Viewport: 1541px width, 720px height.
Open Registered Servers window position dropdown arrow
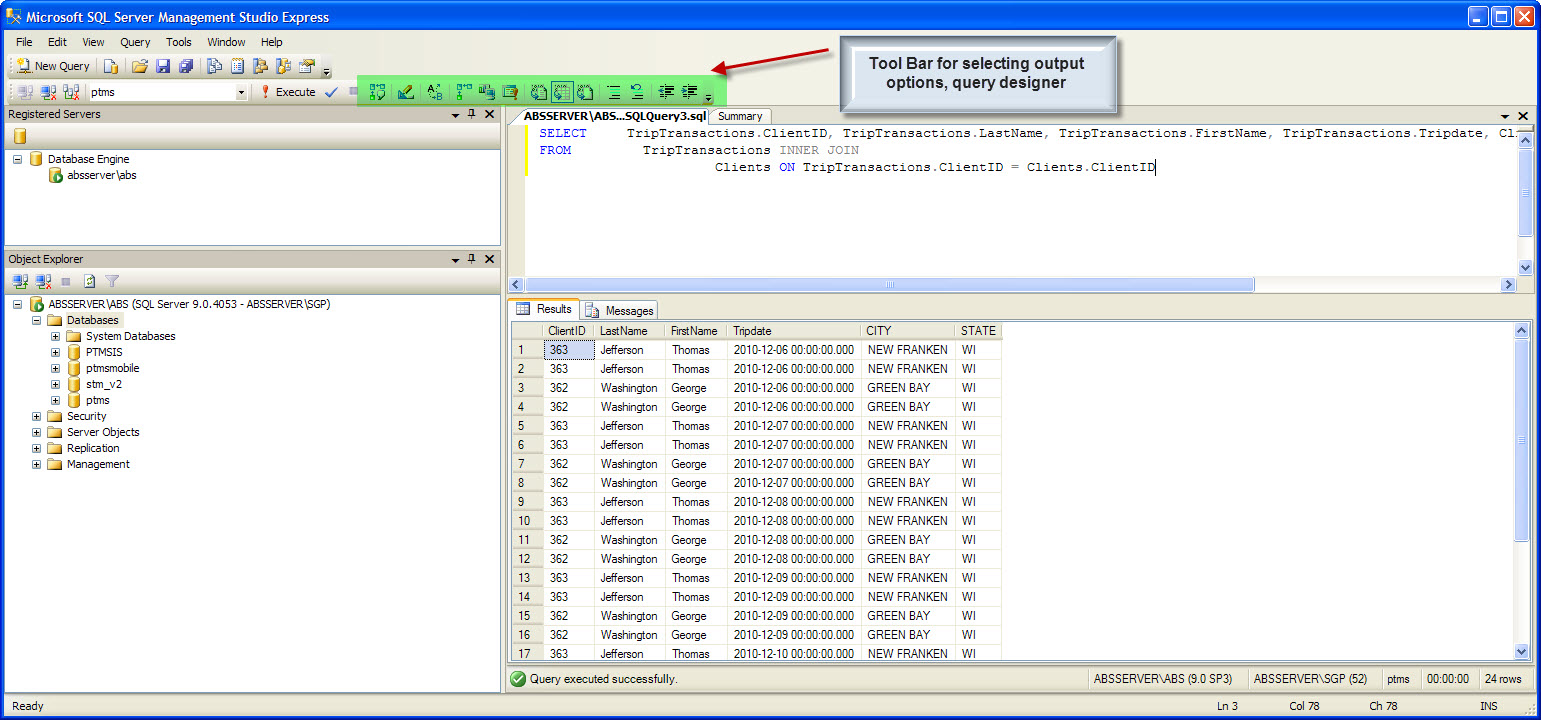(455, 115)
